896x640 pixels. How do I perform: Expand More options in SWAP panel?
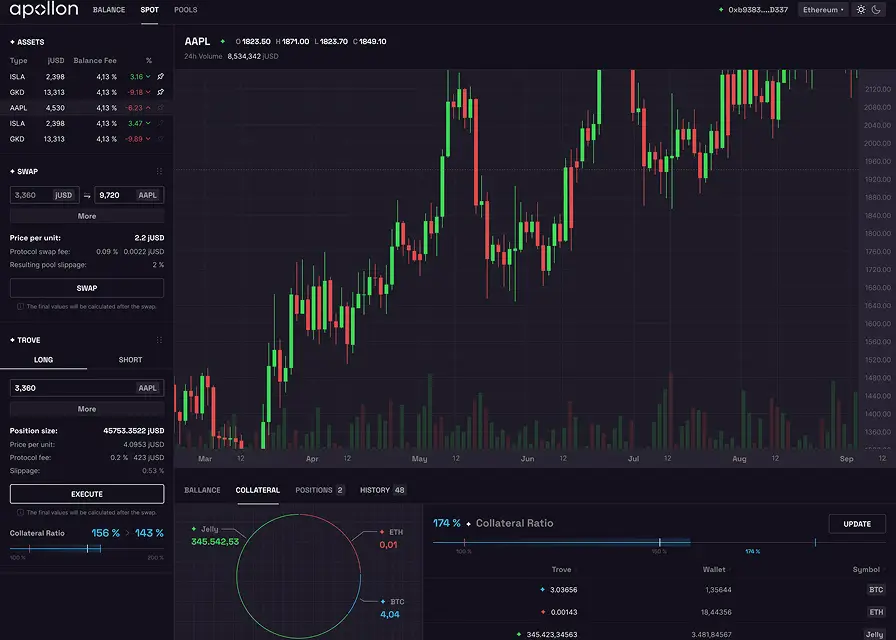[x=87, y=216]
